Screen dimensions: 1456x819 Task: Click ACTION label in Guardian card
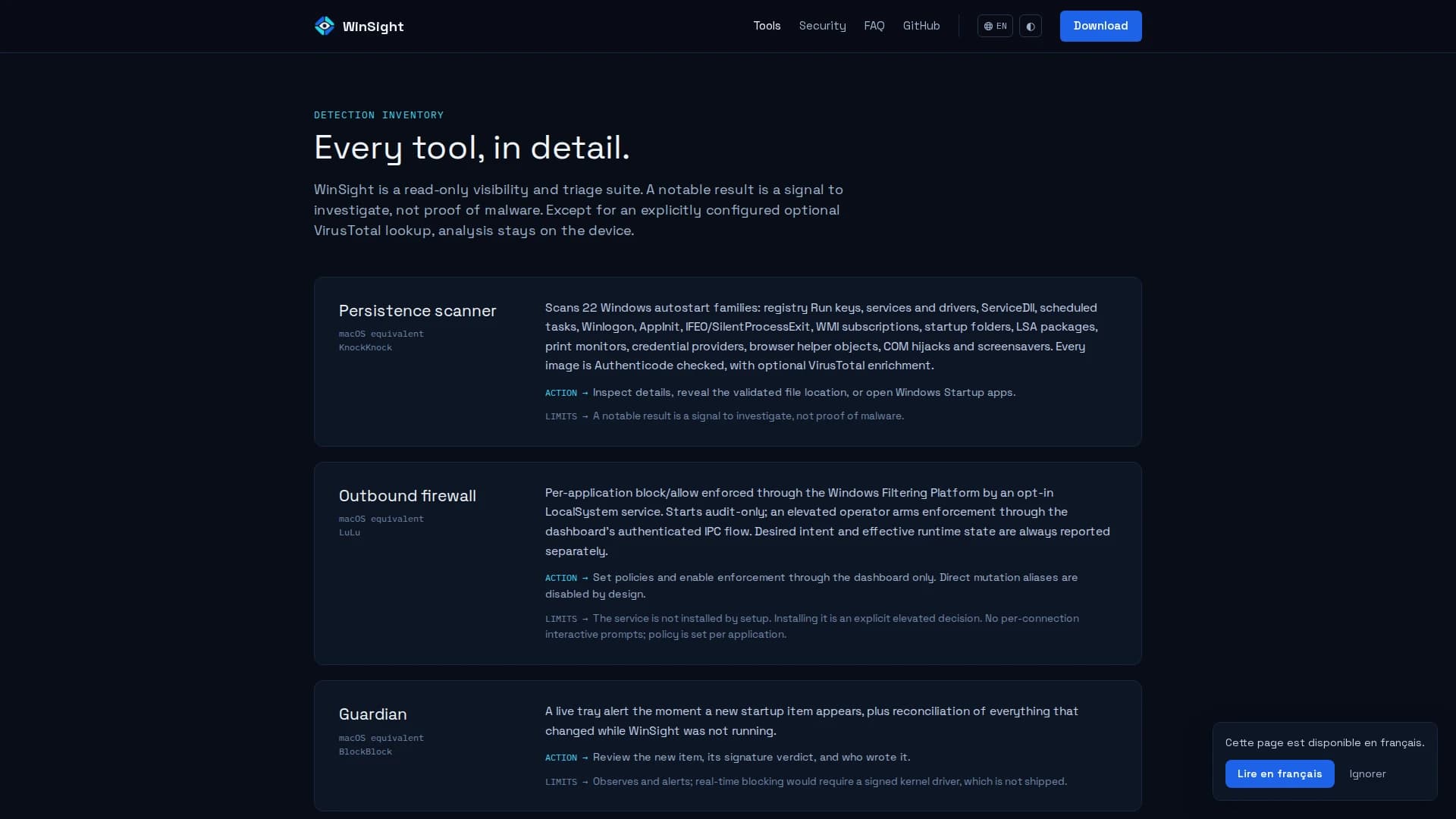(561, 758)
